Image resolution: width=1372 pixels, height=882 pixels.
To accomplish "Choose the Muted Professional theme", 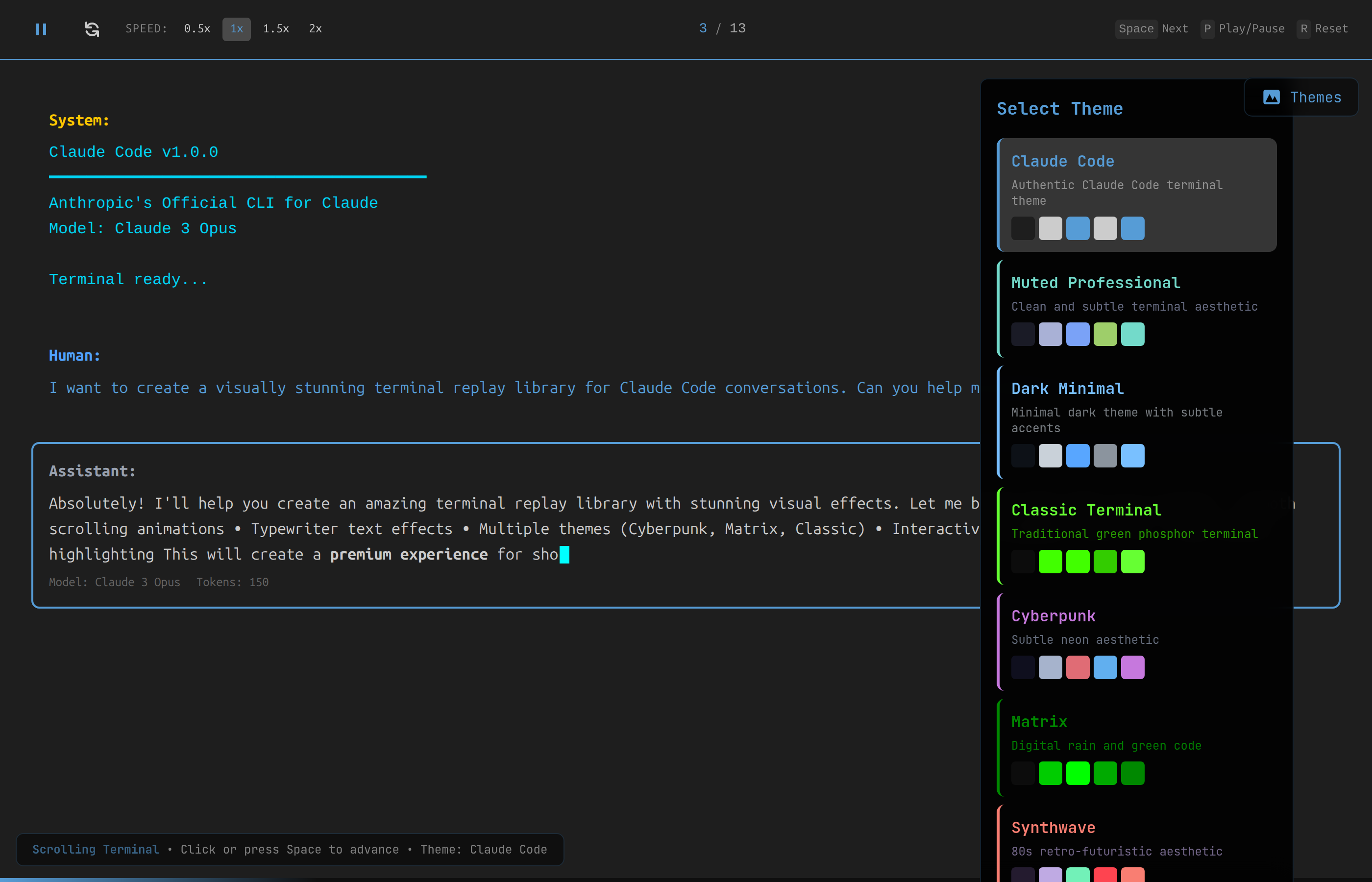I will click(x=1137, y=309).
